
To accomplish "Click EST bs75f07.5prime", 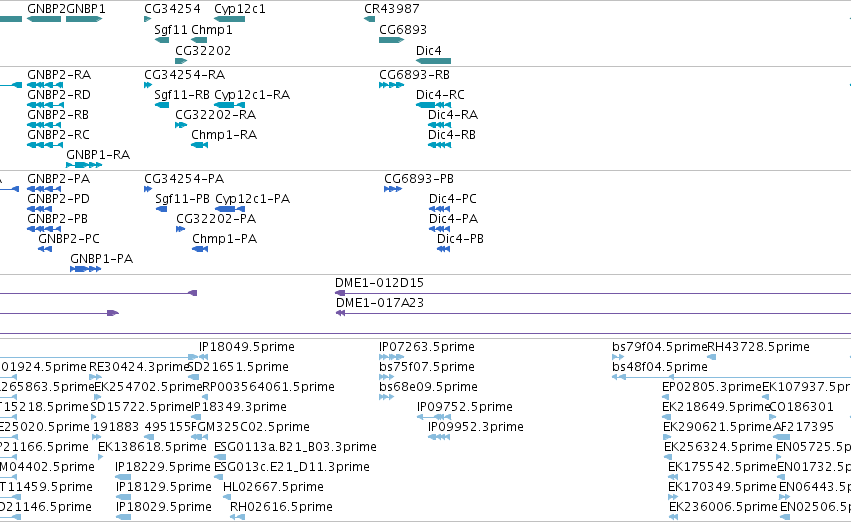I will tap(427, 367).
